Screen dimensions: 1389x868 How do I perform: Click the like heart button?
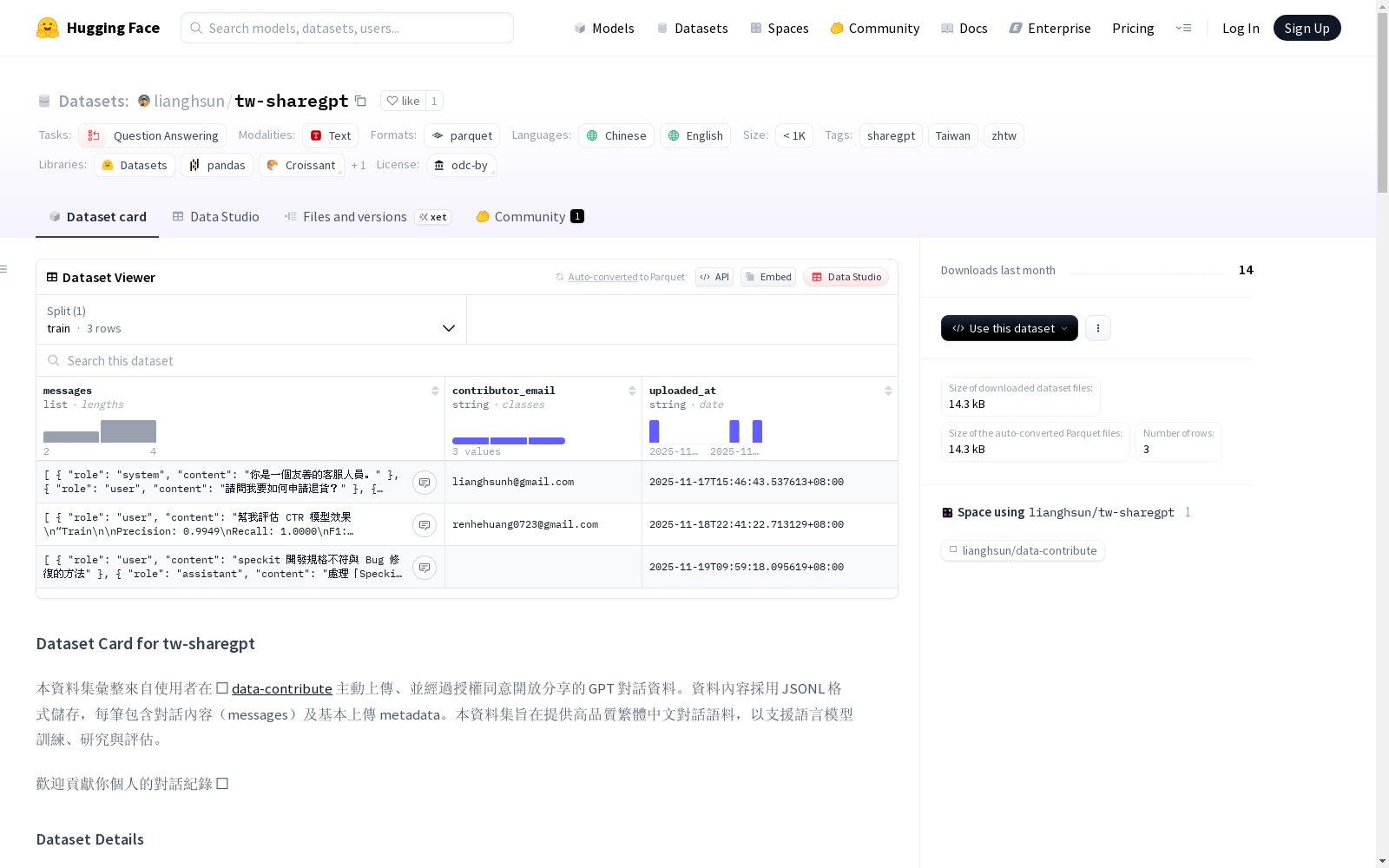403,101
